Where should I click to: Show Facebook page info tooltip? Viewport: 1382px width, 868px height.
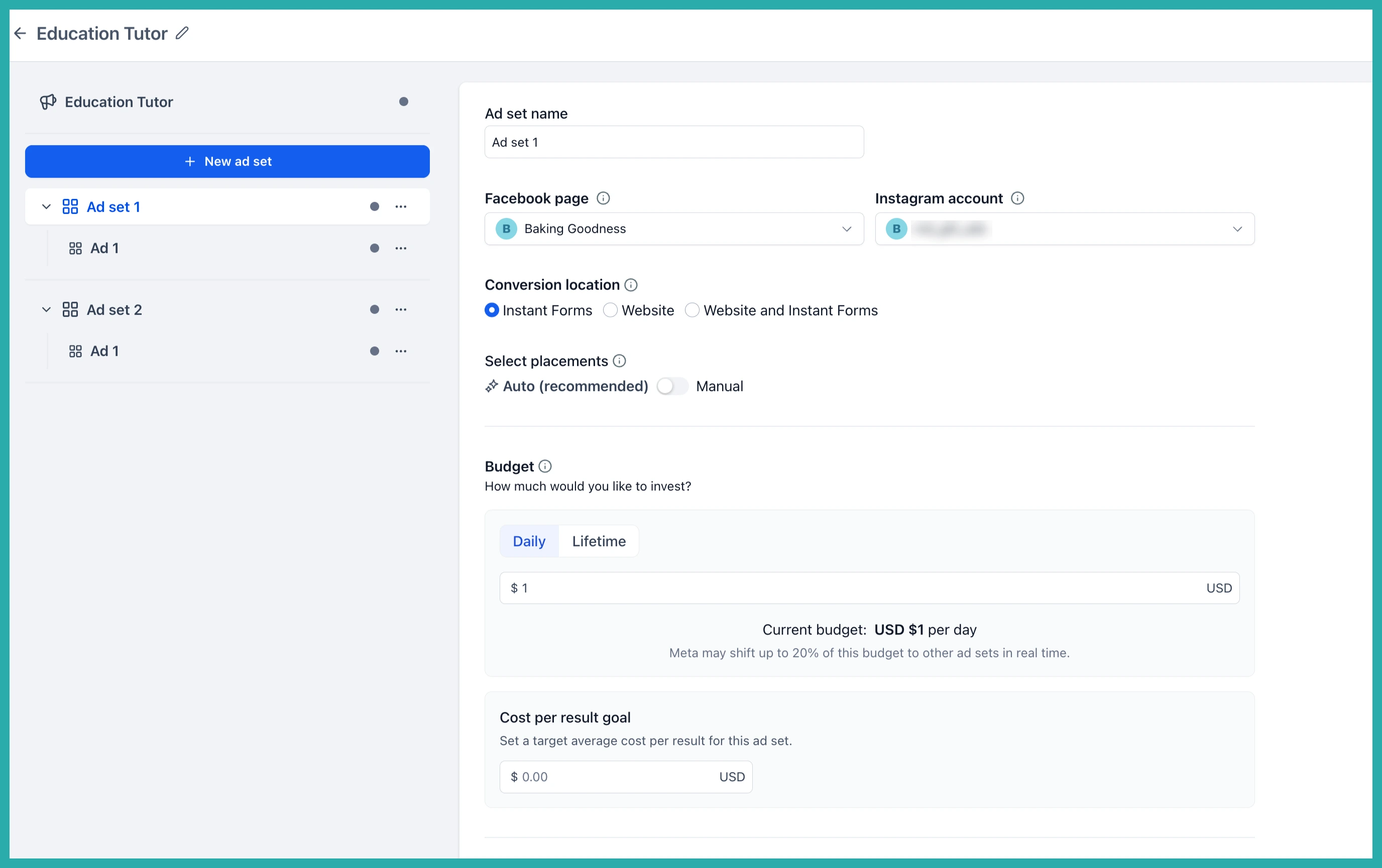tap(603, 198)
